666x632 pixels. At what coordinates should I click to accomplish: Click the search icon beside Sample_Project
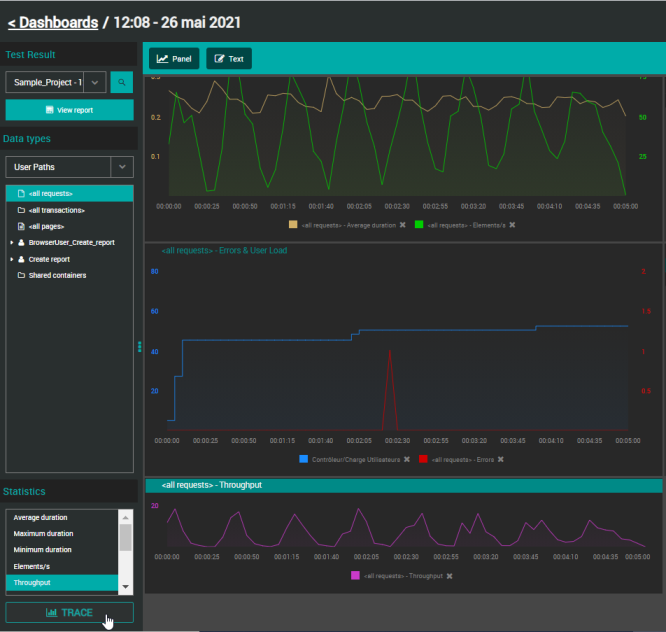tap(121, 83)
